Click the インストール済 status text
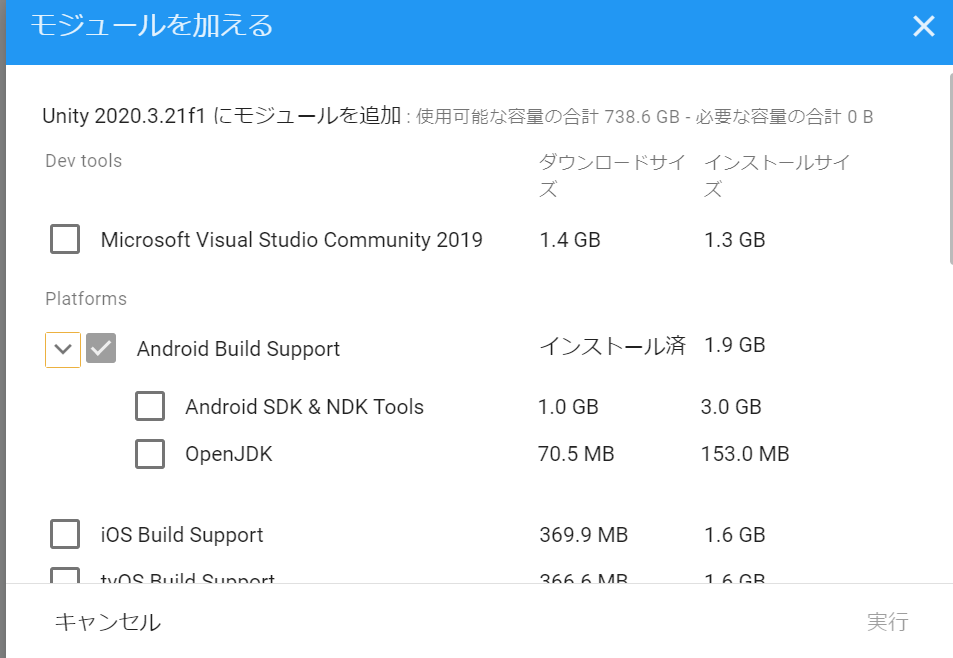 coord(613,345)
